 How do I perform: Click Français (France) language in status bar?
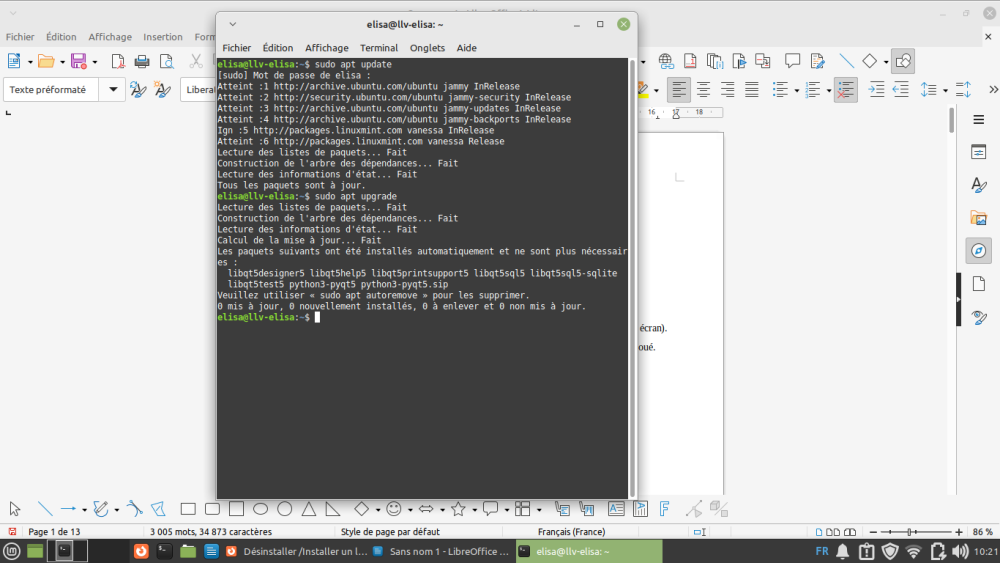571,531
